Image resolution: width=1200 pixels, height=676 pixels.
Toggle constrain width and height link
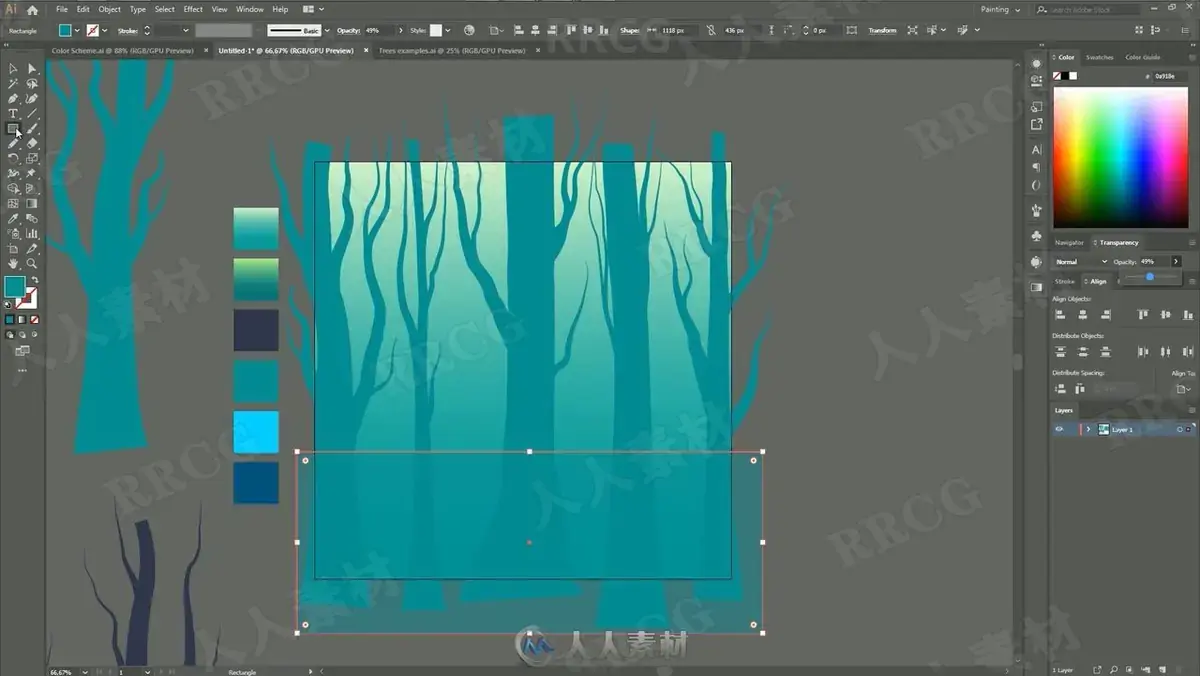point(710,30)
